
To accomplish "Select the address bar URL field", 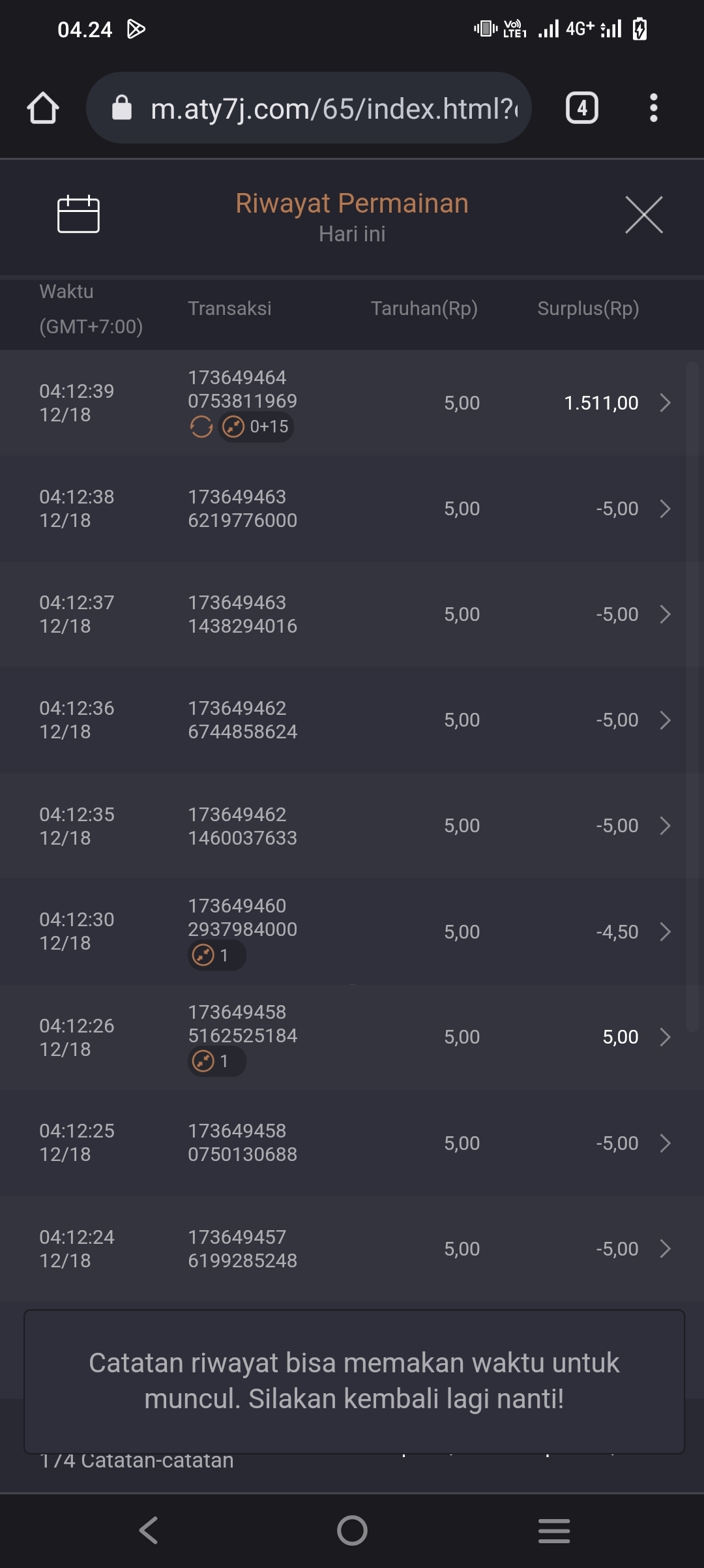I will [332, 108].
